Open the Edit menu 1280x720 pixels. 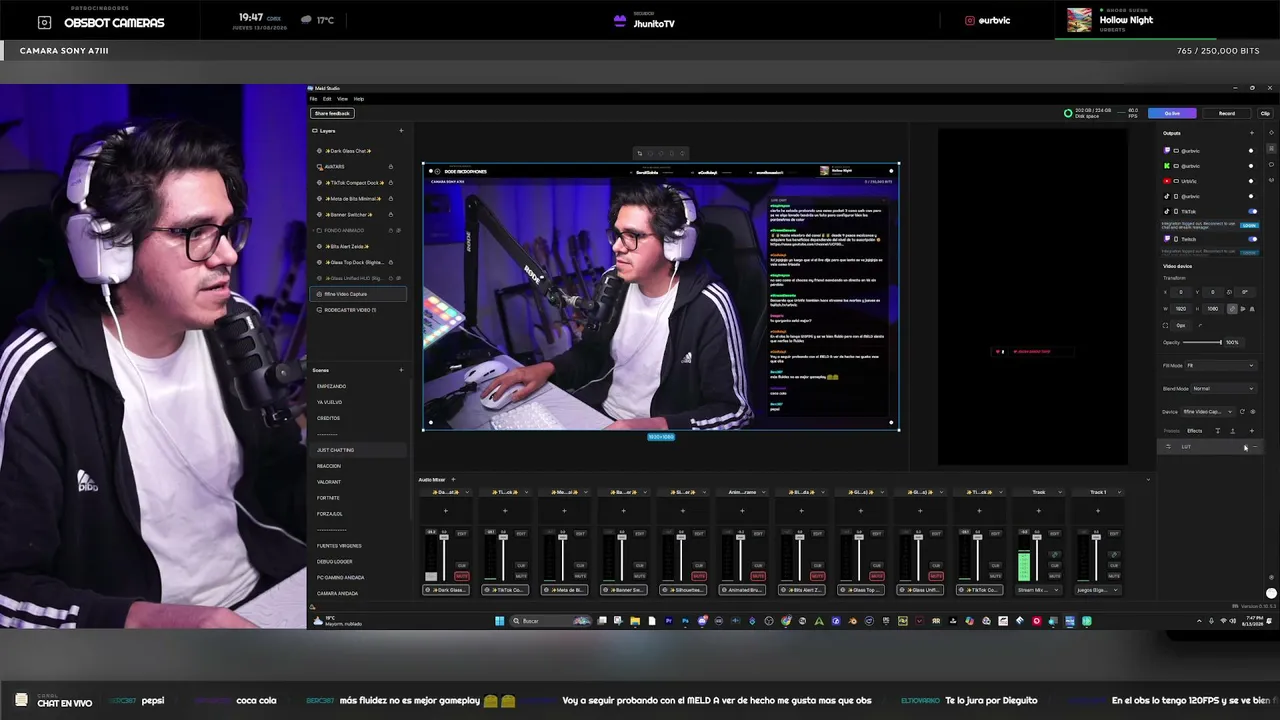pos(327,99)
